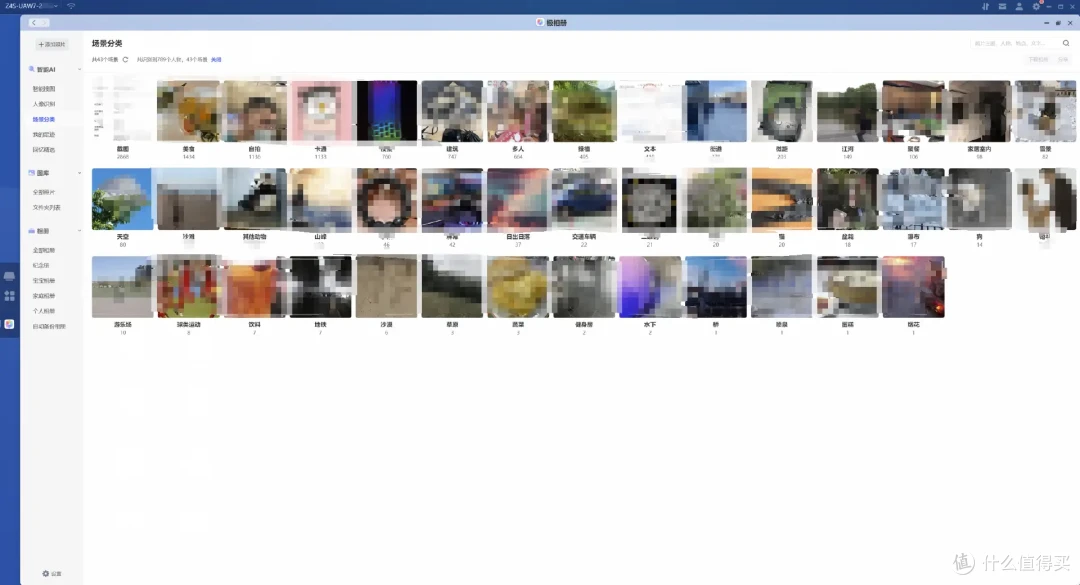Open 宝宝相册 in the sidebar
This screenshot has width=1080, height=585.
click(44, 280)
